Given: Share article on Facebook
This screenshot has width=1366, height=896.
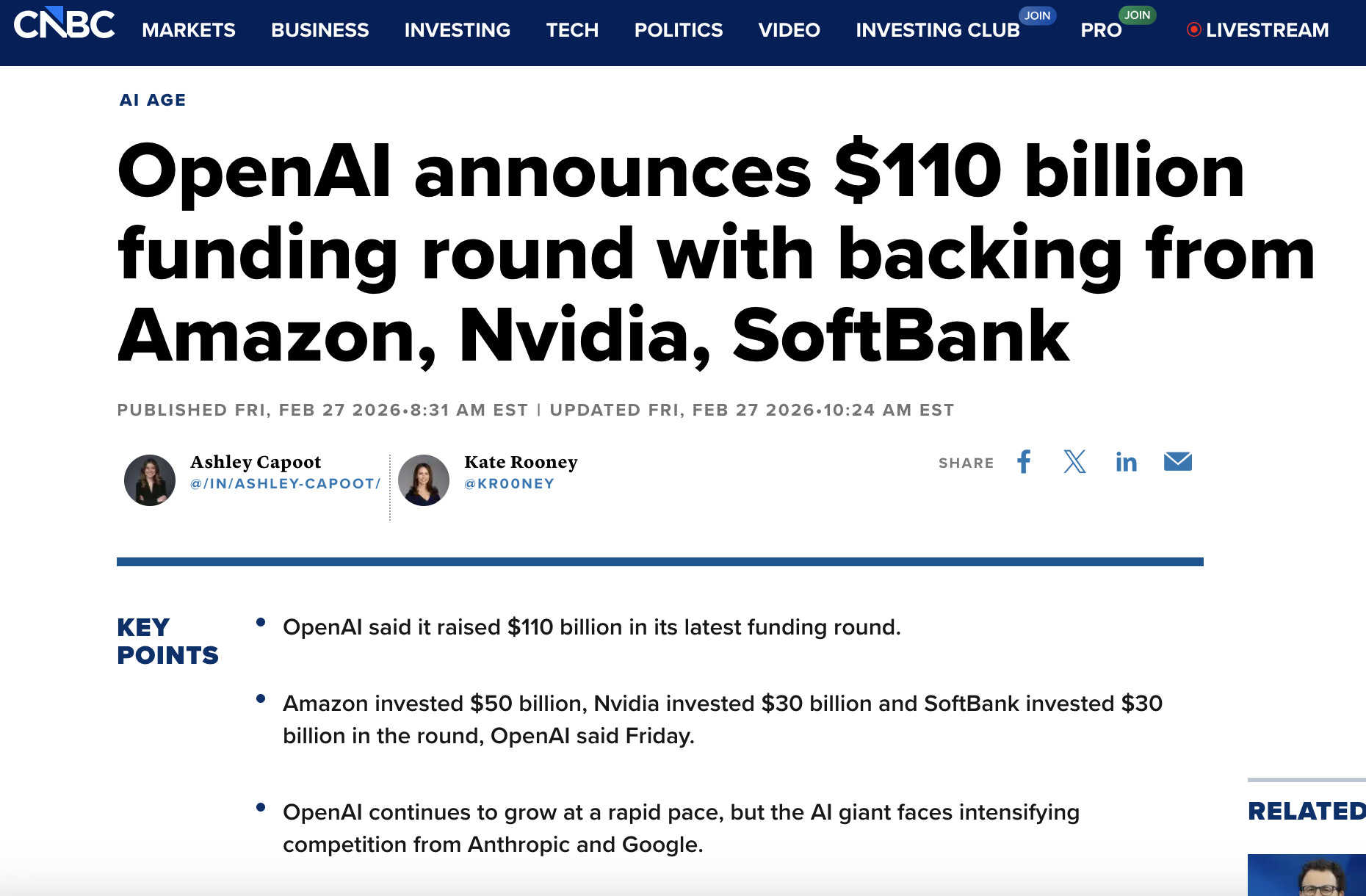Looking at the screenshot, I should (1024, 462).
